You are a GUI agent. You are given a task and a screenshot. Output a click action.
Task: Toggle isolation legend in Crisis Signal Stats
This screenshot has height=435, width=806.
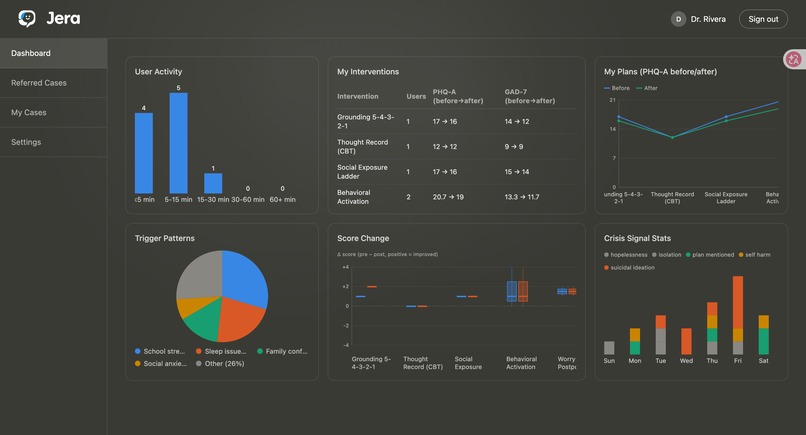point(667,255)
